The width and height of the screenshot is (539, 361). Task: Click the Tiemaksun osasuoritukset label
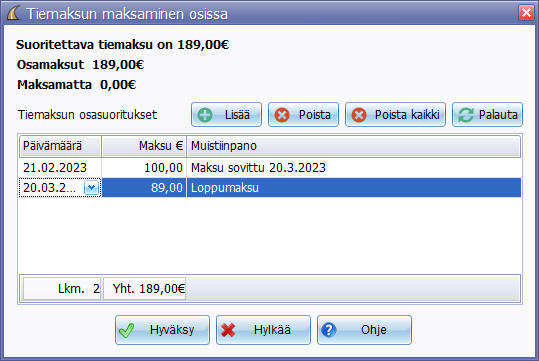[x=88, y=115]
